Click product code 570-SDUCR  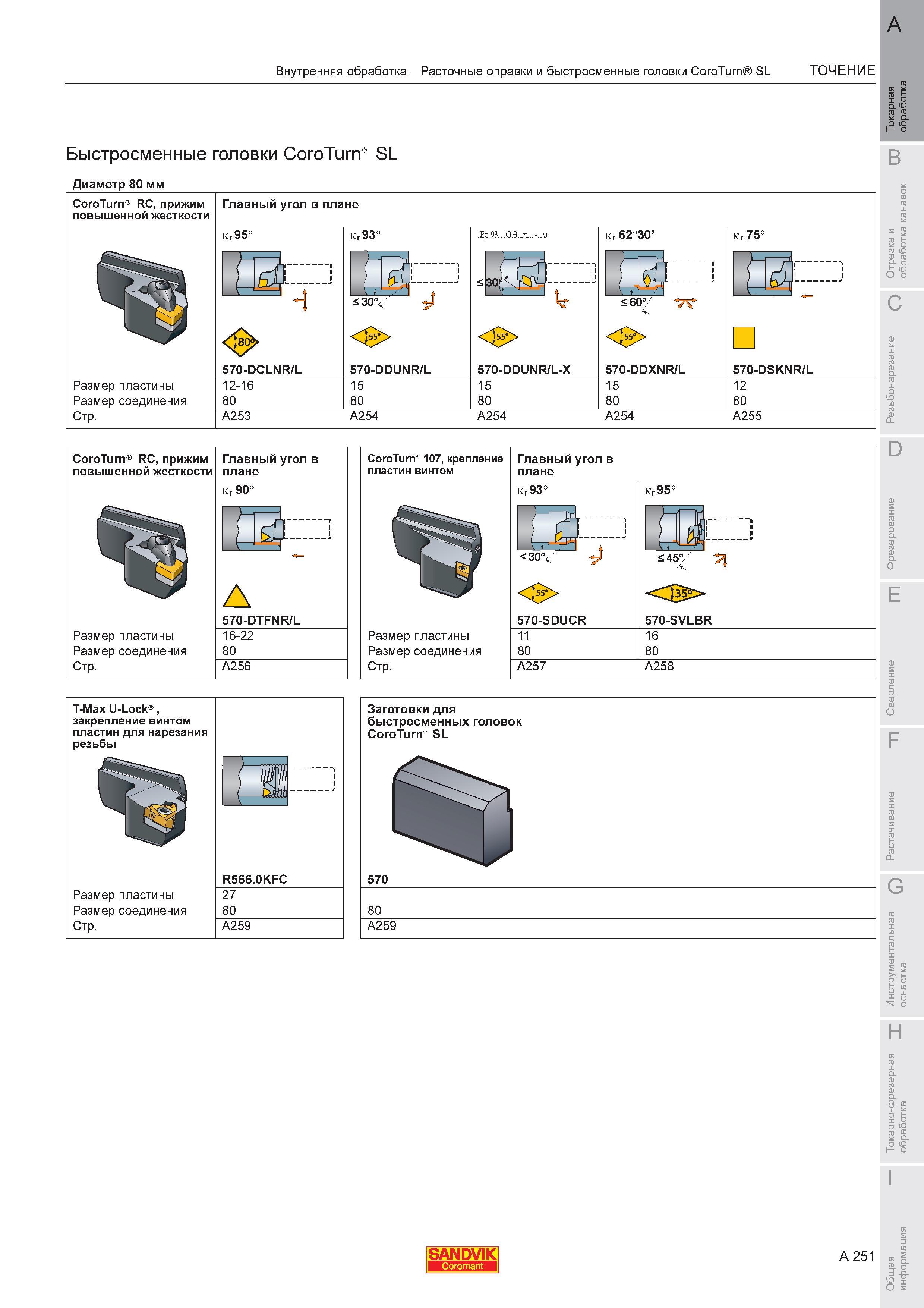(551, 620)
